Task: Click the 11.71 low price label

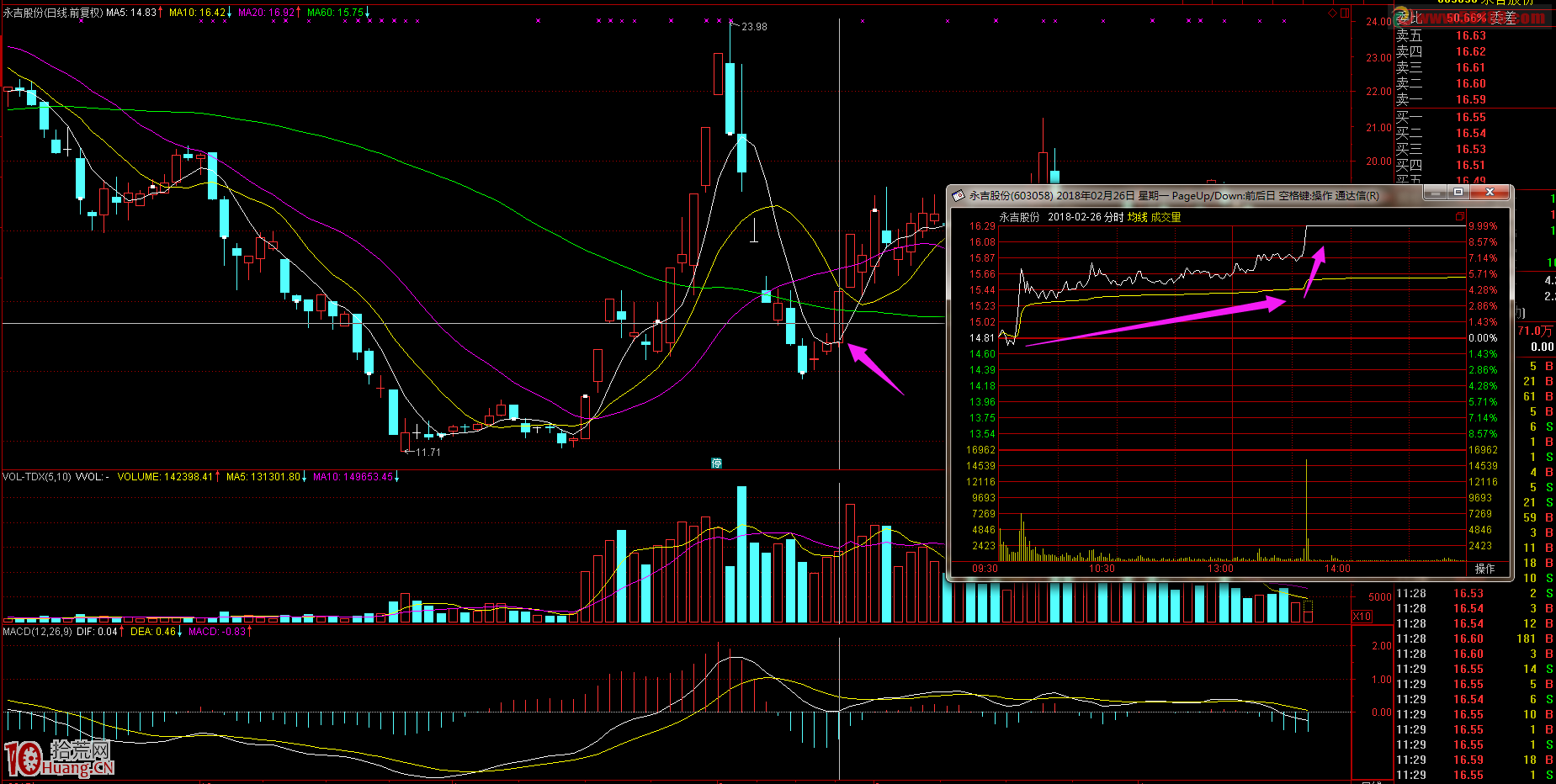Action: (x=428, y=453)
